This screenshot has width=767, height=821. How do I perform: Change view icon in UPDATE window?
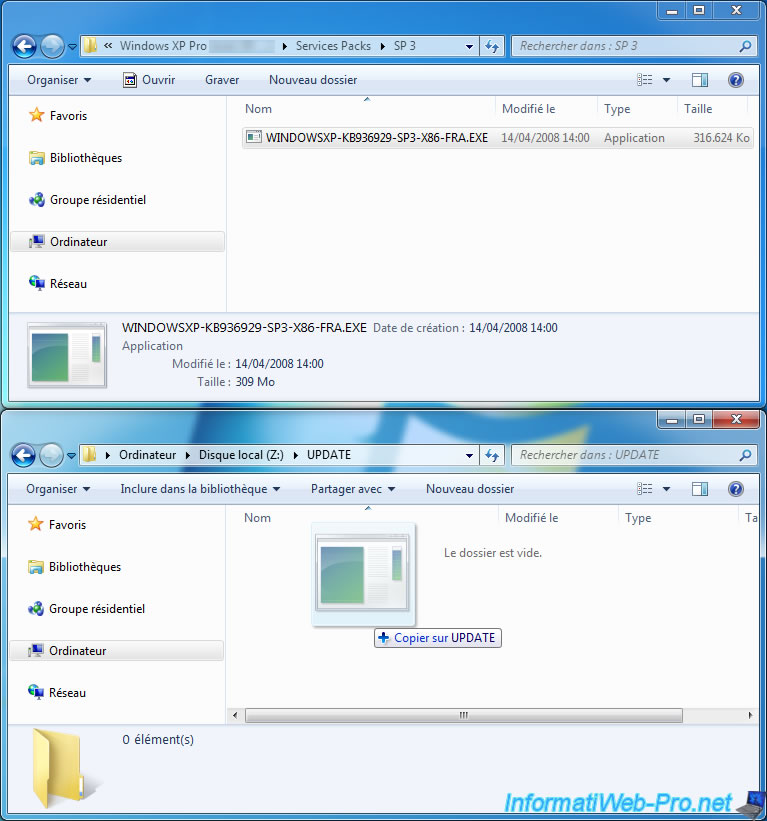click(x=644, y=489)
